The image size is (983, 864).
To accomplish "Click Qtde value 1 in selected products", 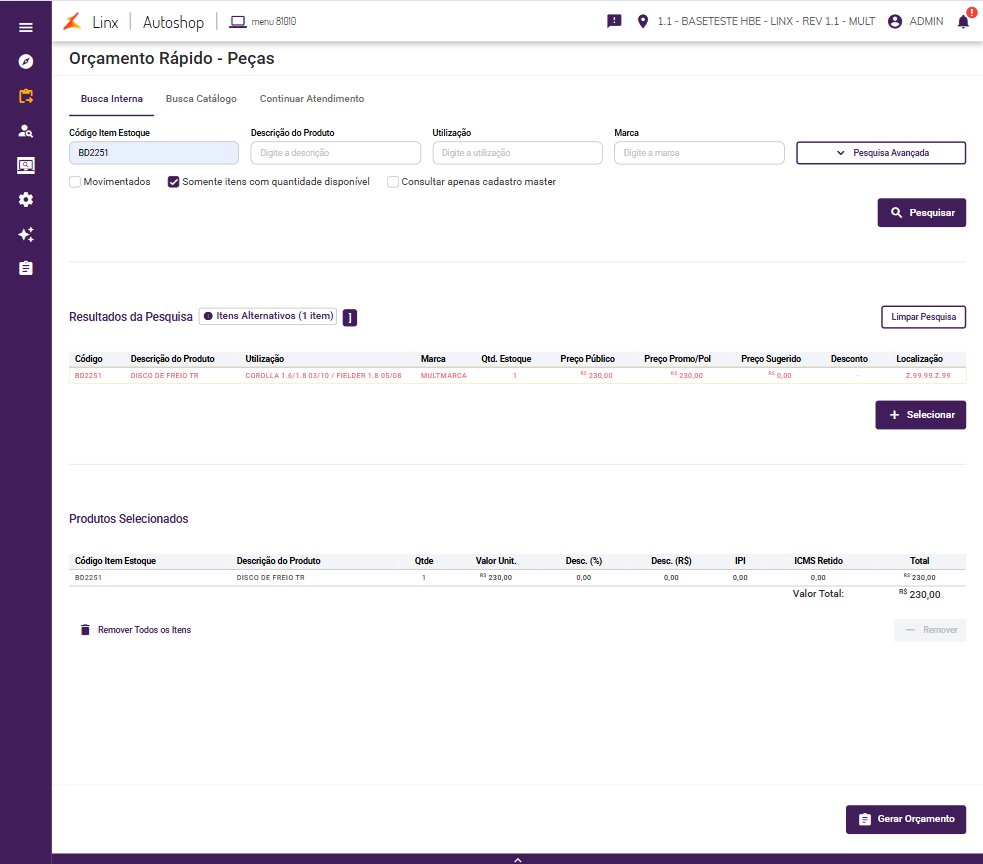I will pyautogui.click(x=424, y=577).
